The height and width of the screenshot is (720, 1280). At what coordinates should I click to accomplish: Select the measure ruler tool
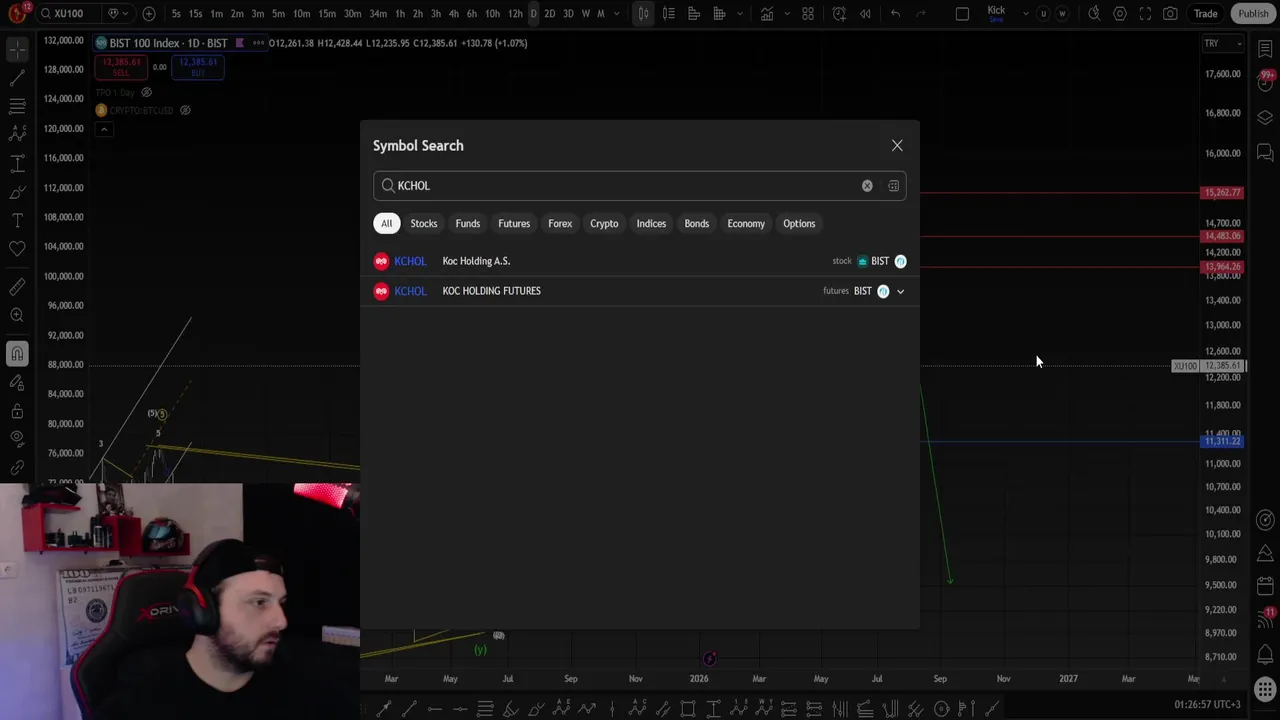[17, 287]
